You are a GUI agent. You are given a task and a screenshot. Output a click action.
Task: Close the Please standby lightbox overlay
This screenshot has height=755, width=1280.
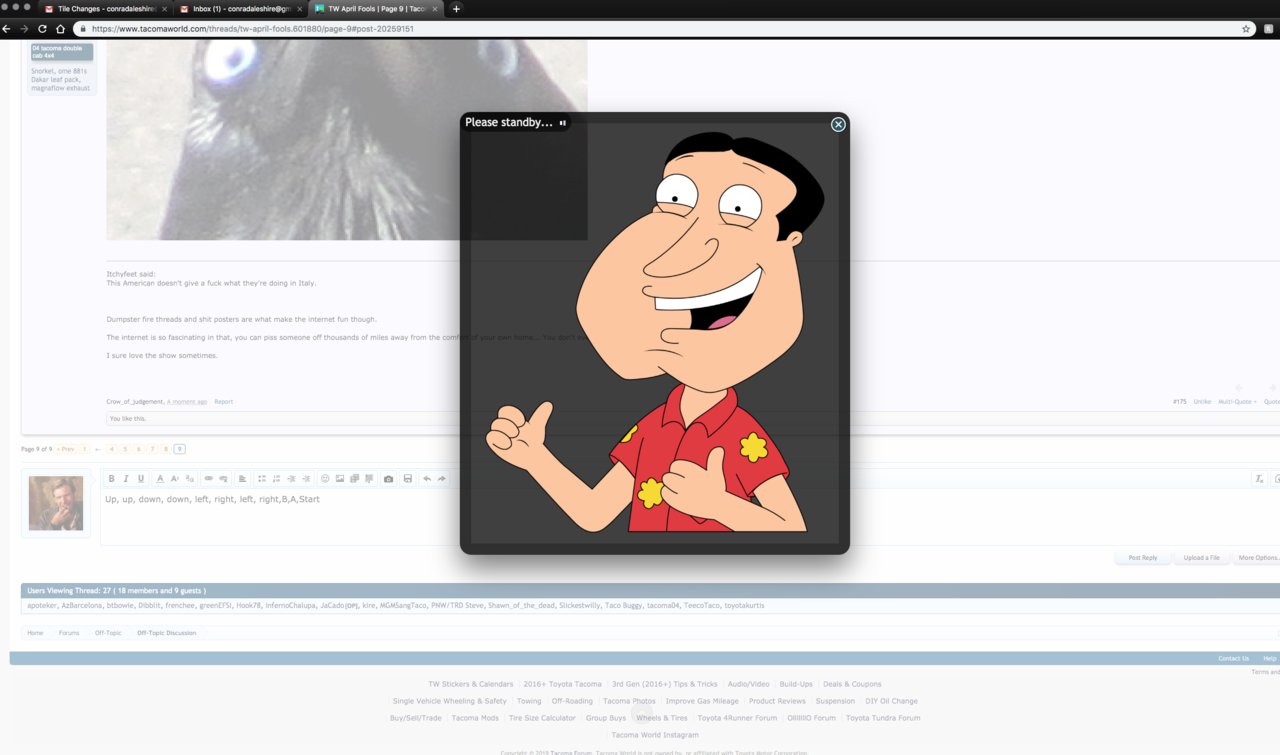coord(838,124)
